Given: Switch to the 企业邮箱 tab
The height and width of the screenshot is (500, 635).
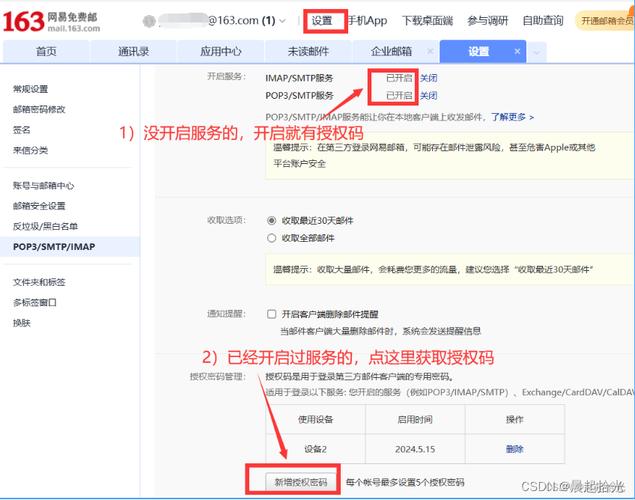Looking at the screenshot, I should click(391, 51).
